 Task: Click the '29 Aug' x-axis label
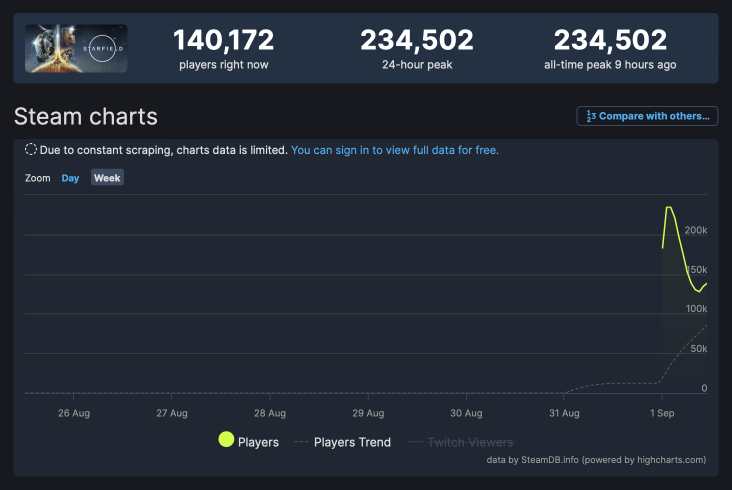(368, 413)
